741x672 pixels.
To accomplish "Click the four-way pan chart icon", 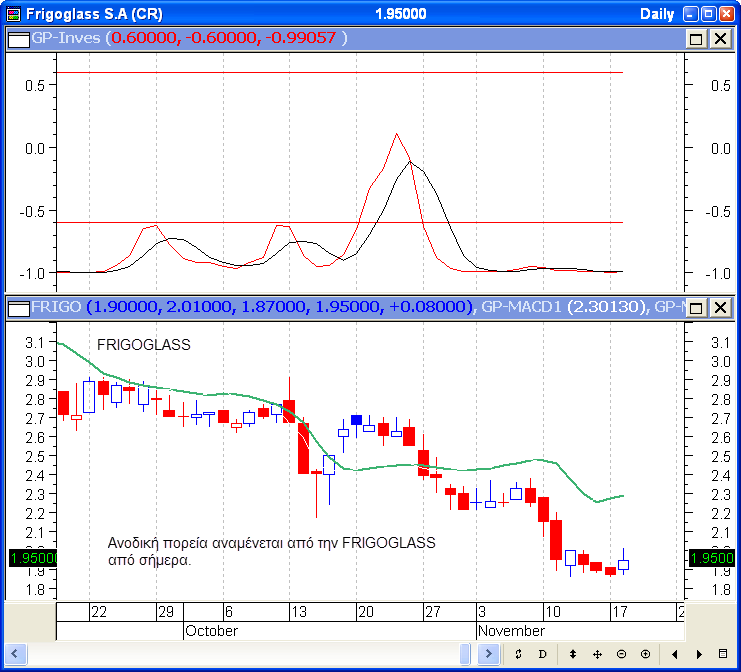I will click(597, 654).
